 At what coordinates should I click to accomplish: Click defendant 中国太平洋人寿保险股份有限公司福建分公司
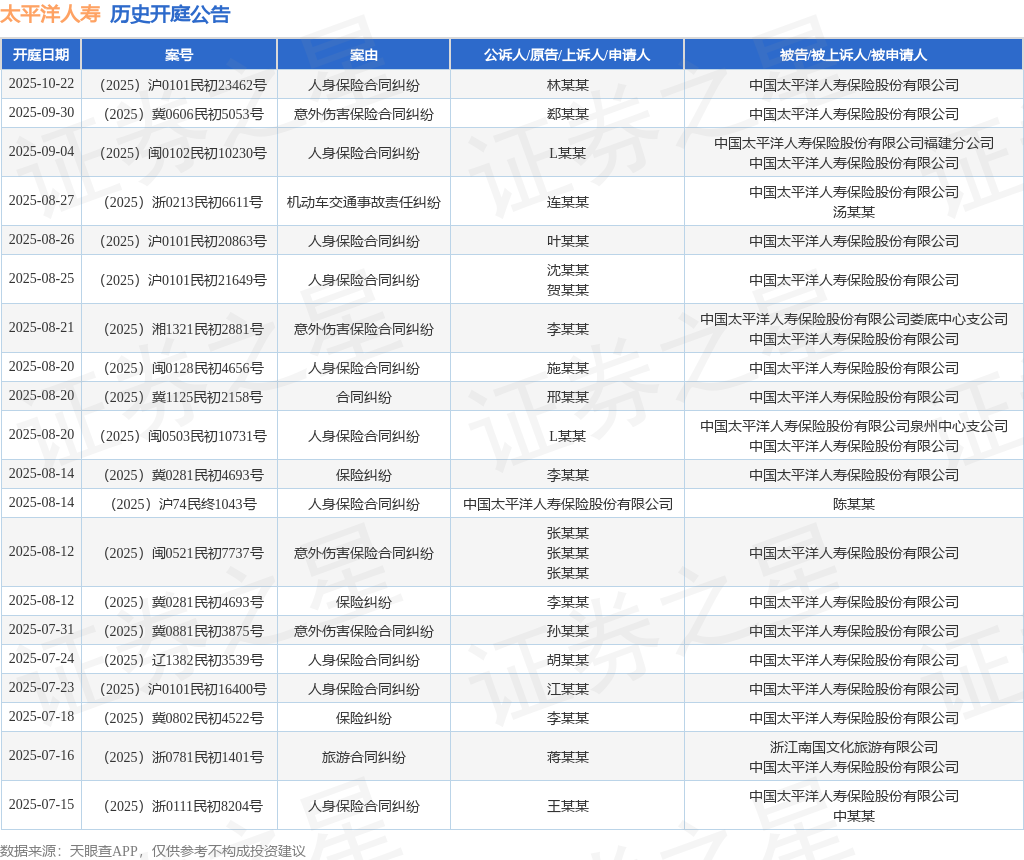click(854, 143)
